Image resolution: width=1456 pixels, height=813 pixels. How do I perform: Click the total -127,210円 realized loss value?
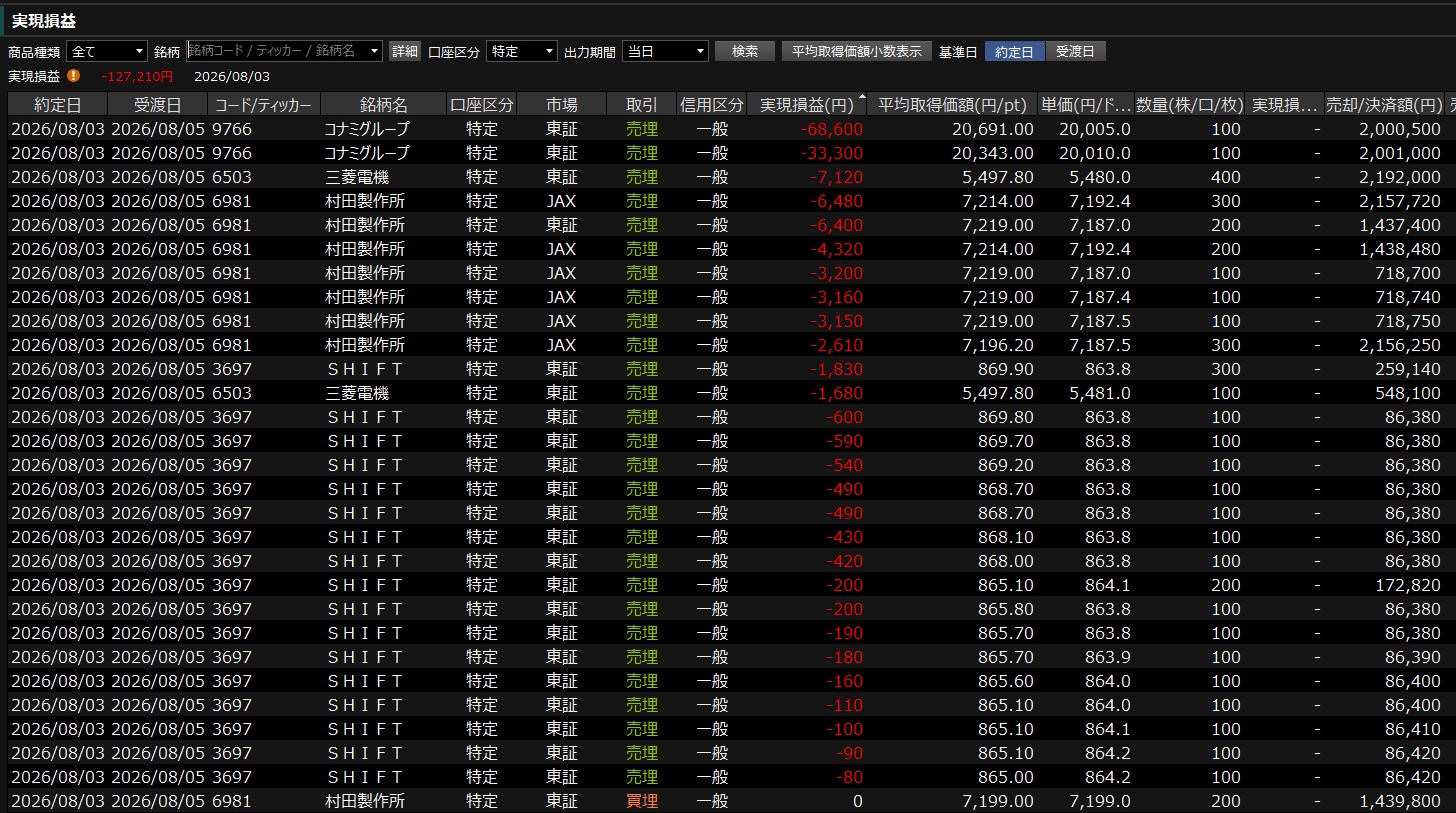tap(137, 76)
